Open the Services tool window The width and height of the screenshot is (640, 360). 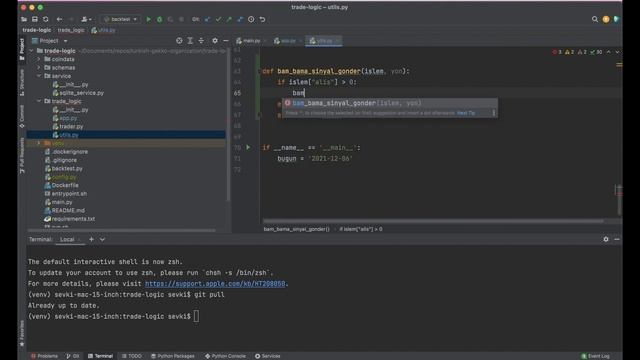(268, 356)
